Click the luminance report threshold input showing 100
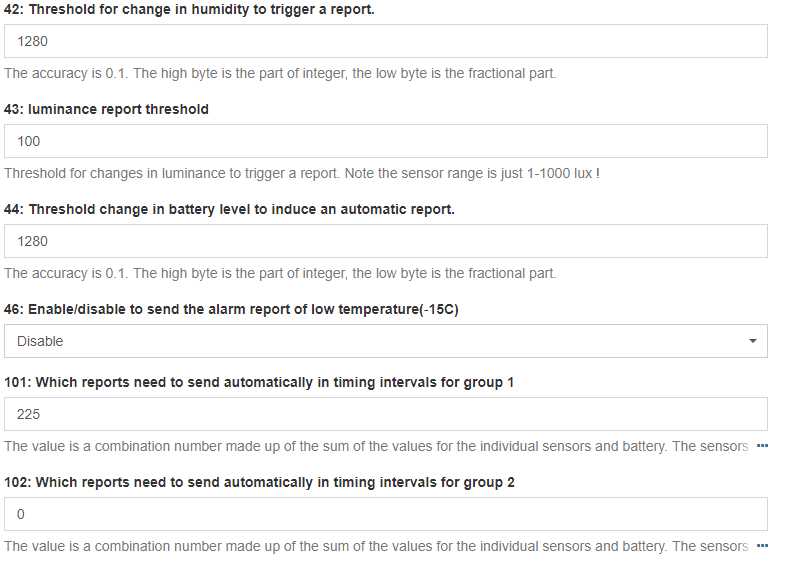 coord(385,141)
